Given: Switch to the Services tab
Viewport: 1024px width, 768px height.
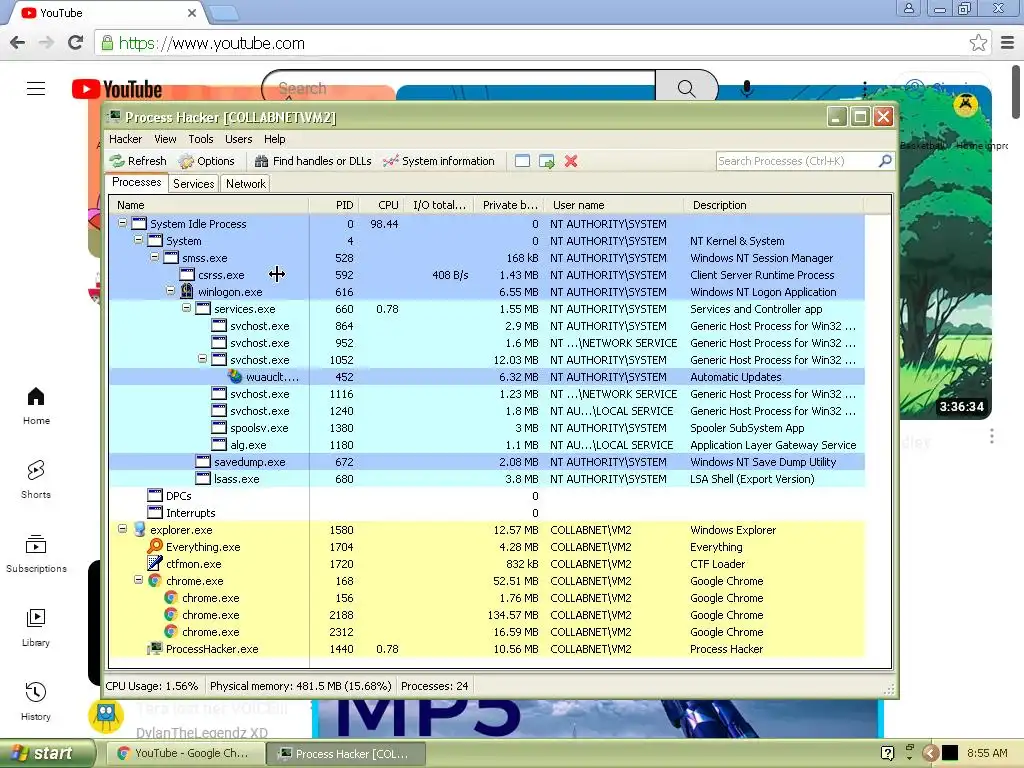Looking at the screenshot, I should pos(193,184).
